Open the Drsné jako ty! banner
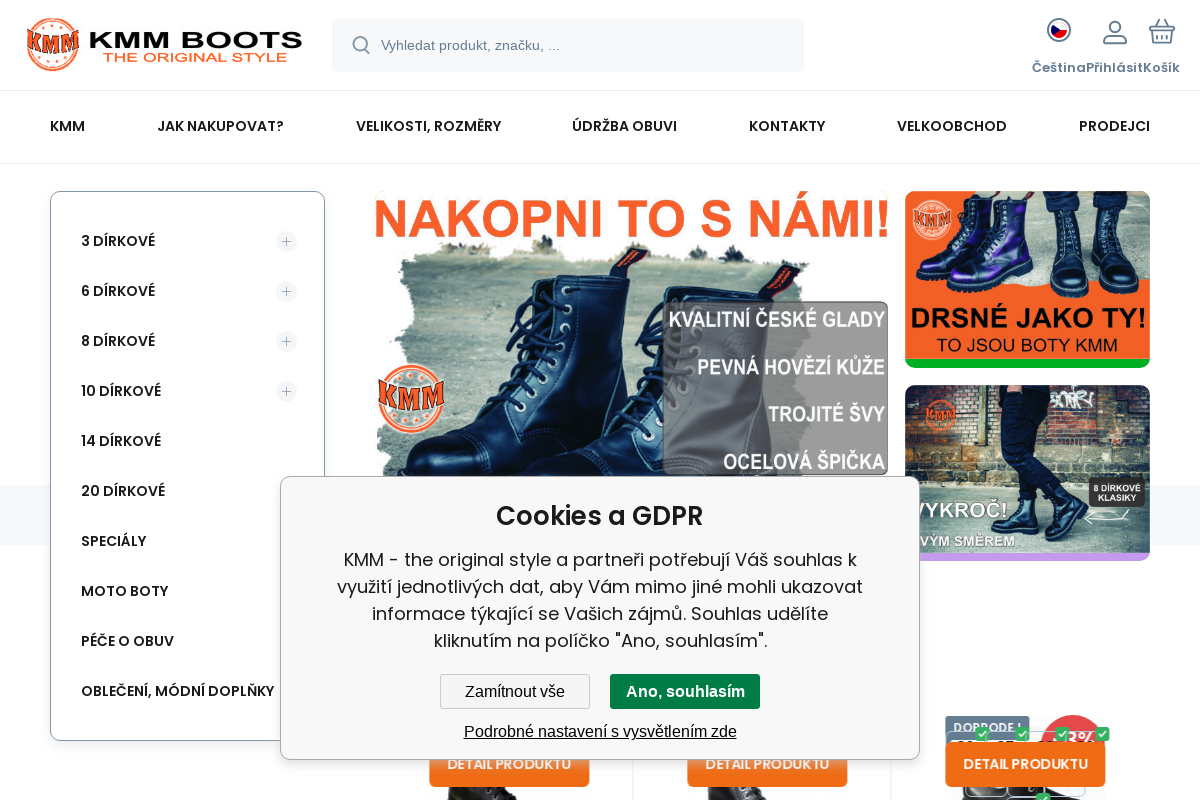1200x800 pixels. click(1027, 279)
